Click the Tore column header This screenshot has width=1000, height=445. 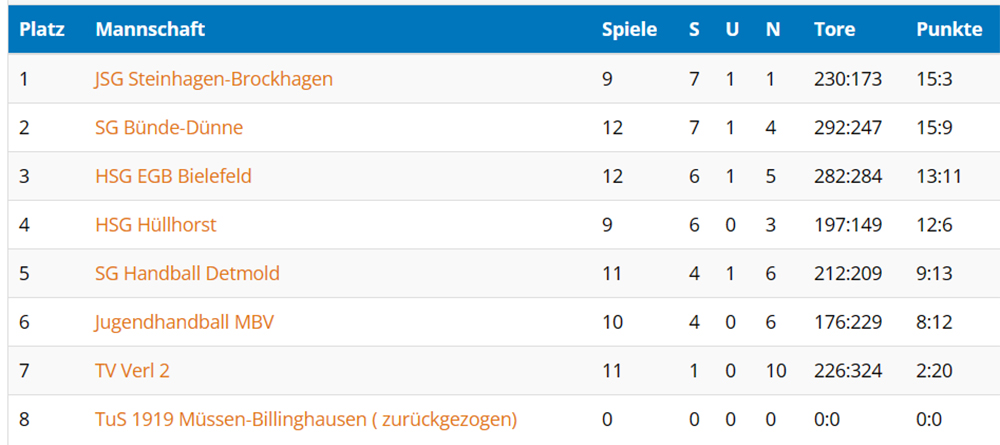(x=835, y=29)
